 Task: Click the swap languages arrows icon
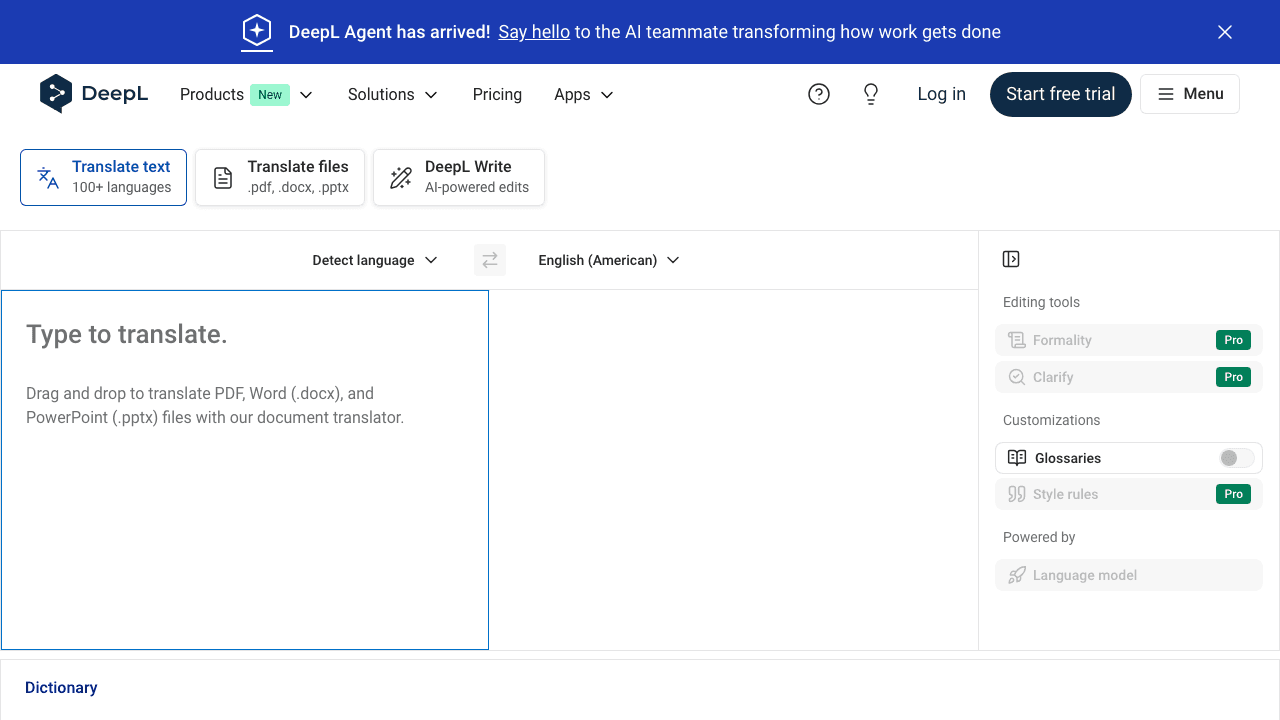tap(489, 259)
